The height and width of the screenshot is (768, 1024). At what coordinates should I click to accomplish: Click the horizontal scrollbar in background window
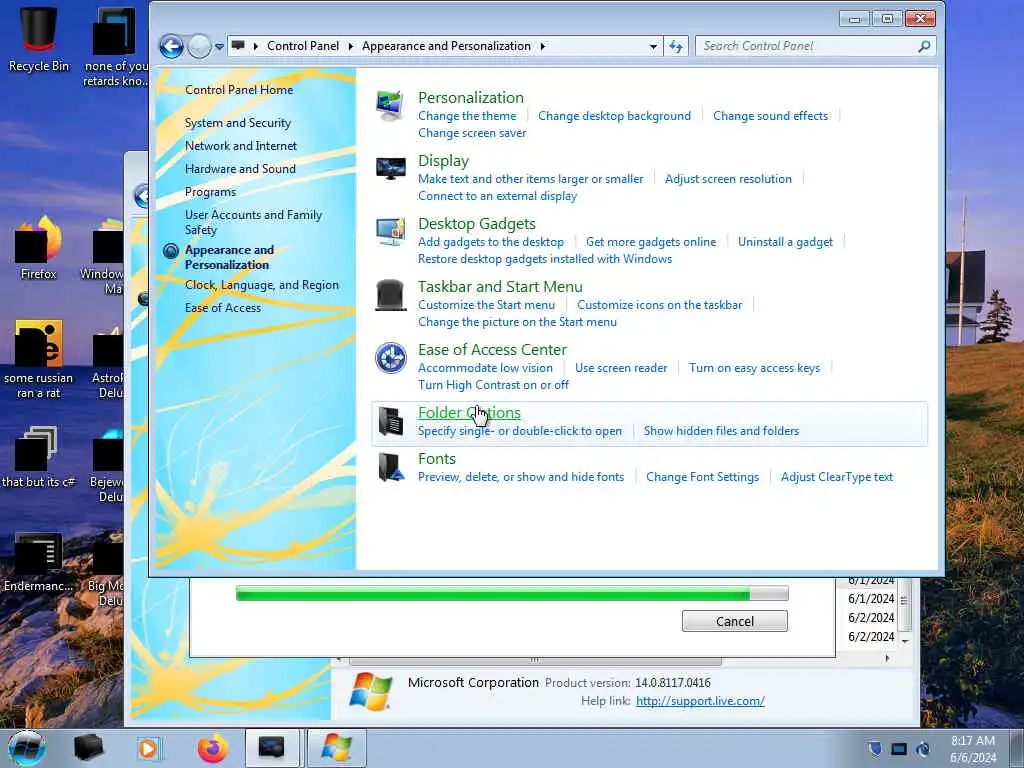tap(536, 660)
